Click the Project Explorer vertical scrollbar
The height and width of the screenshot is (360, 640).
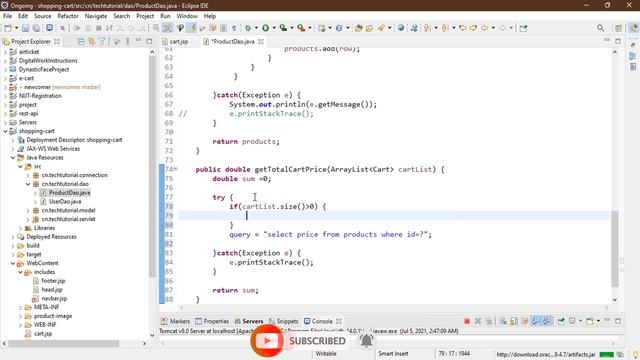point(152,167)
